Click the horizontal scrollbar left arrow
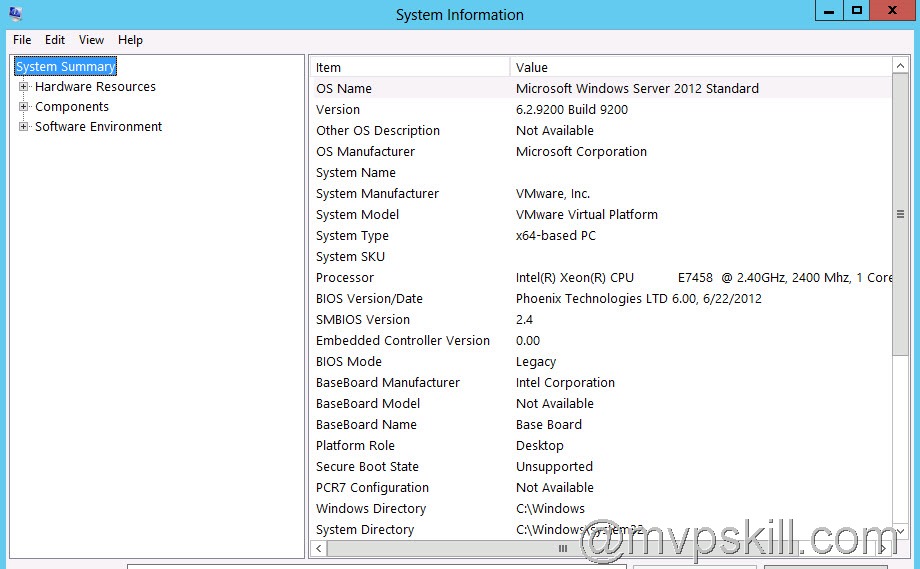920x569 pixels. pyautogui.click(x=318, y=548)
